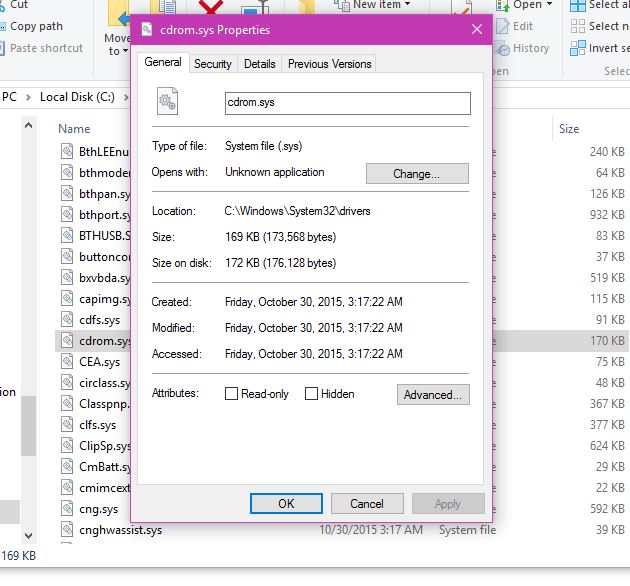Screen dimensions: 630x586
Task: Open the Details tab
Action: pos(260,64)
